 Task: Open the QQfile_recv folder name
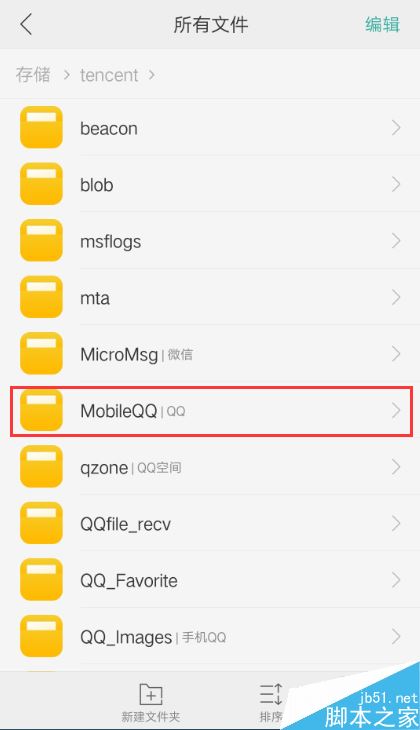click(x=125, y=524)
